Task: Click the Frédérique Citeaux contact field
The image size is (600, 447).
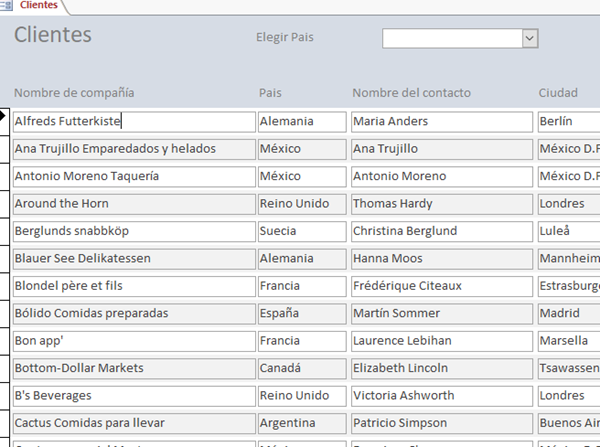Action: point(441,286)
